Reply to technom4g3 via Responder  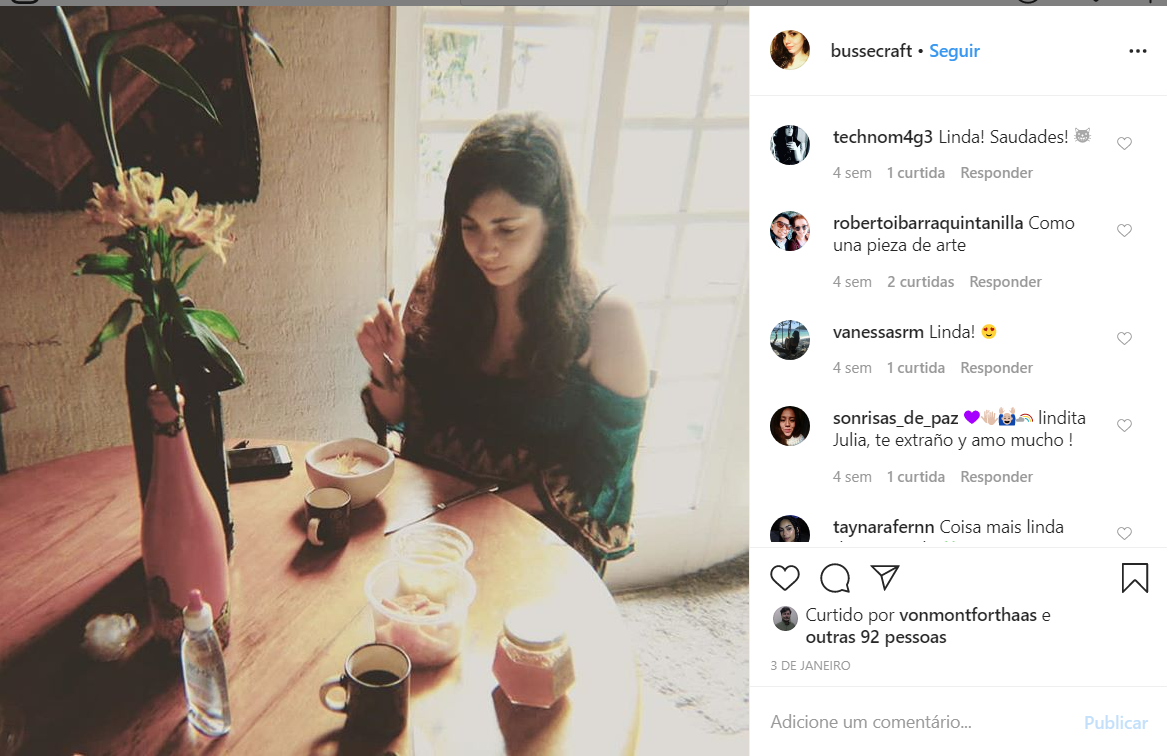coord(996,173)
